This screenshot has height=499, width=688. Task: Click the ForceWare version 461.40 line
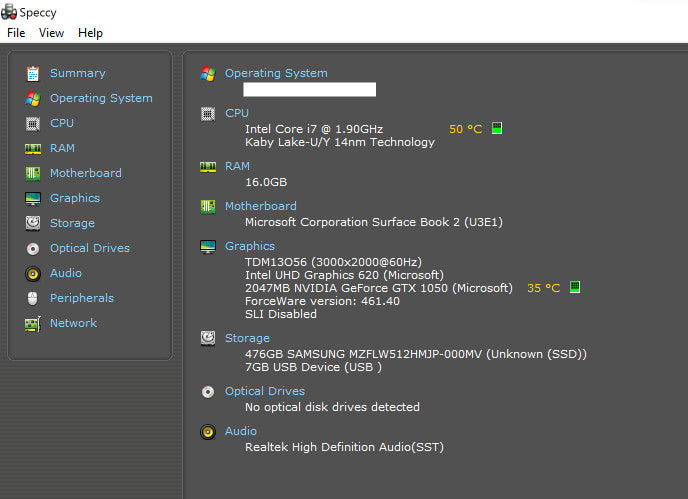322,301
